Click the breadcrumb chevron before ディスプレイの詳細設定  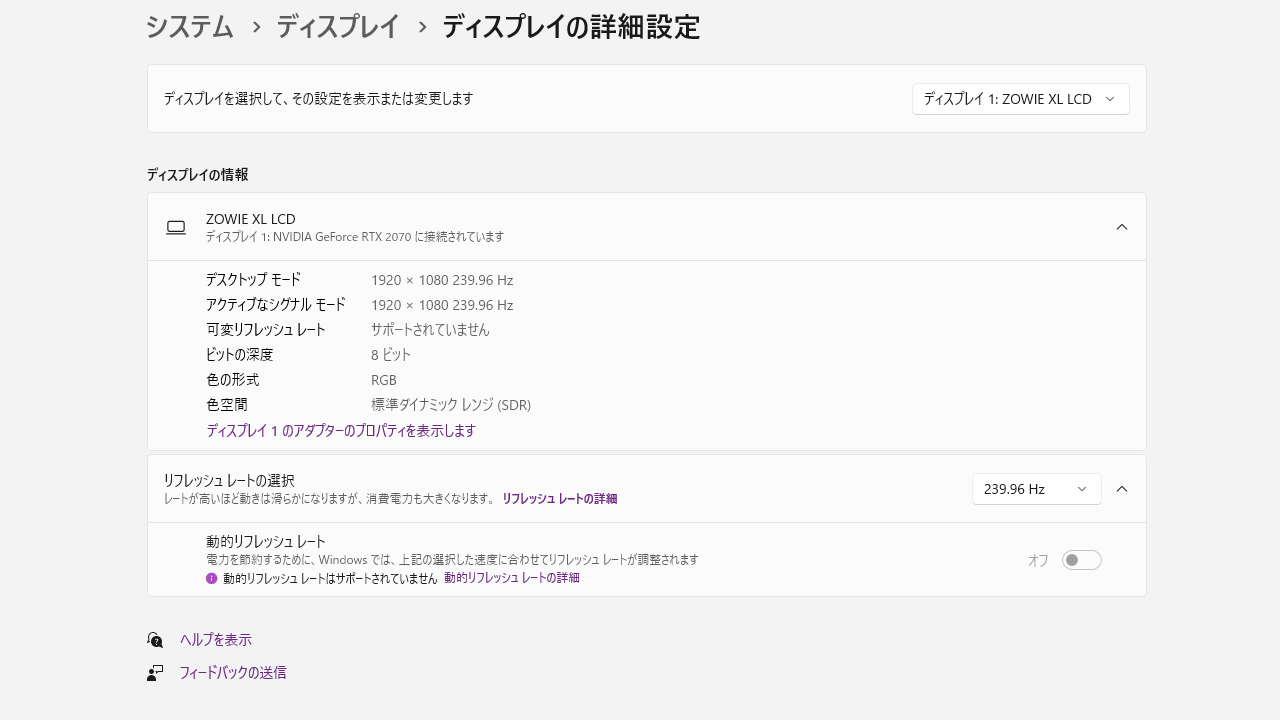(x=422, y=27)
